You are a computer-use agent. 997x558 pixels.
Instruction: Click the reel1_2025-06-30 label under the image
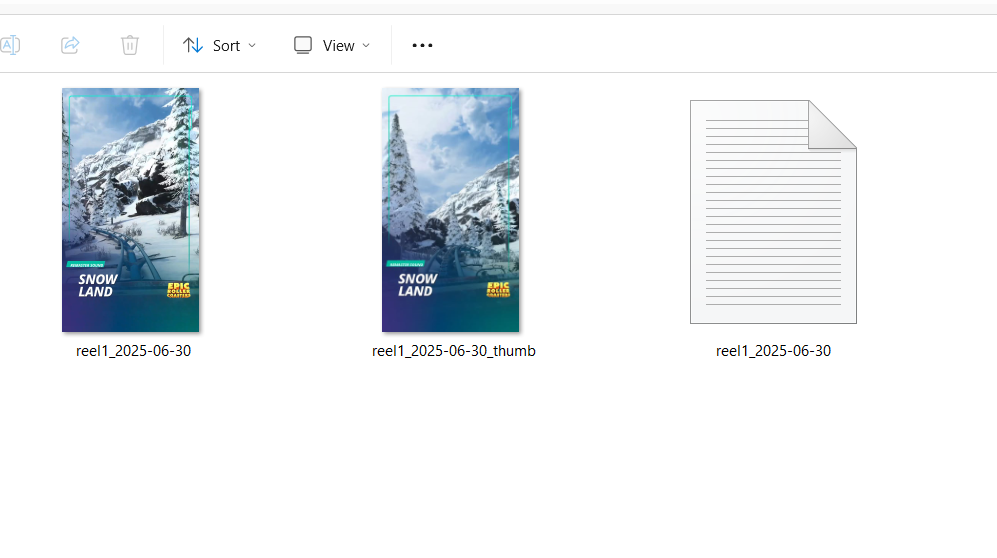(x=134, y=351)
